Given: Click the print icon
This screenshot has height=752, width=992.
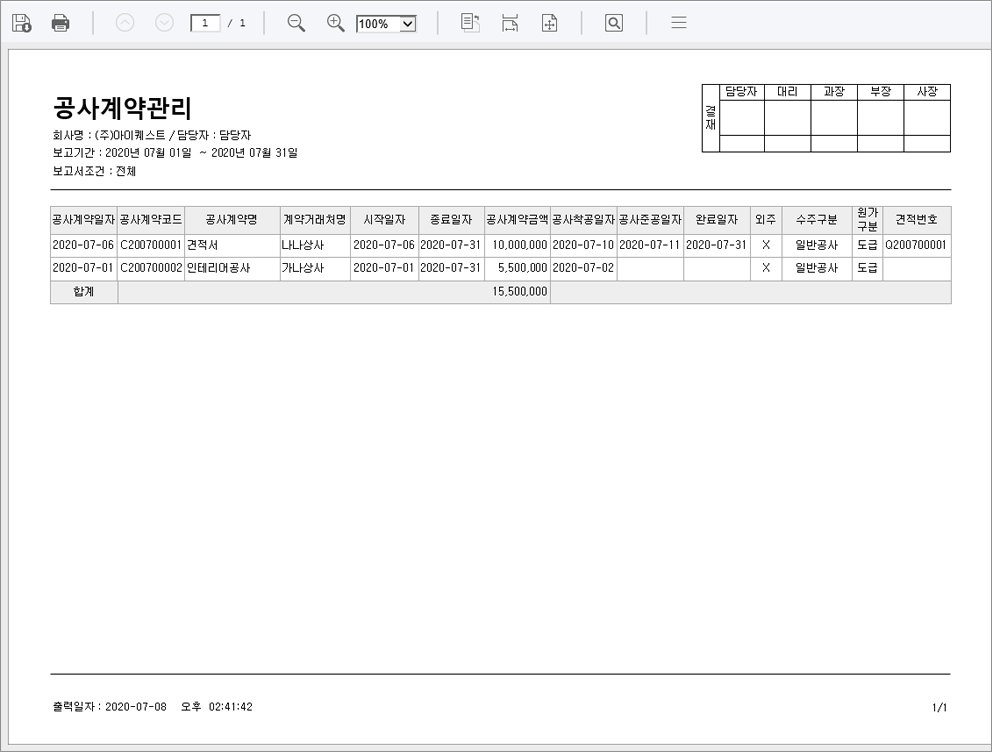Looking at the screenshot, I should [60, 23].
